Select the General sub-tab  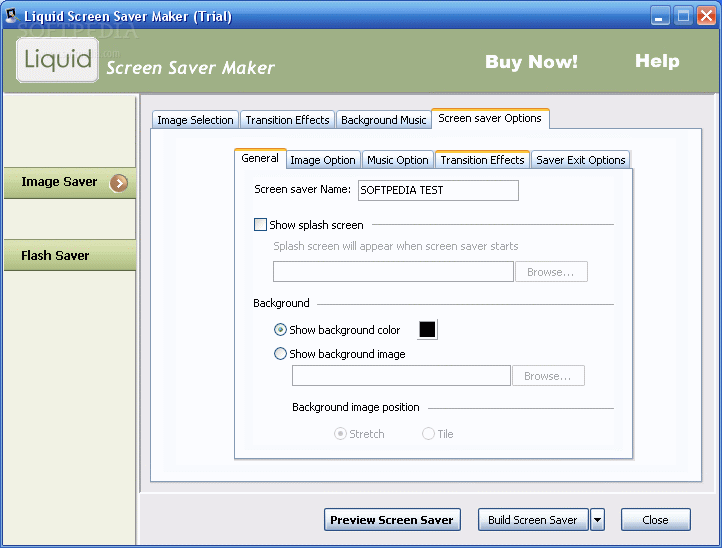coord(260,158)
